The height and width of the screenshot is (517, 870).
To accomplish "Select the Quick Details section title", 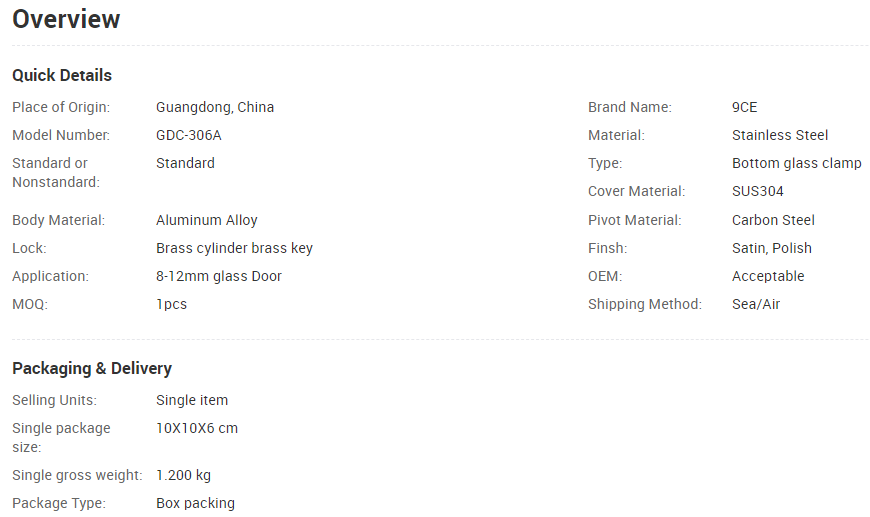I will [62, 75].
